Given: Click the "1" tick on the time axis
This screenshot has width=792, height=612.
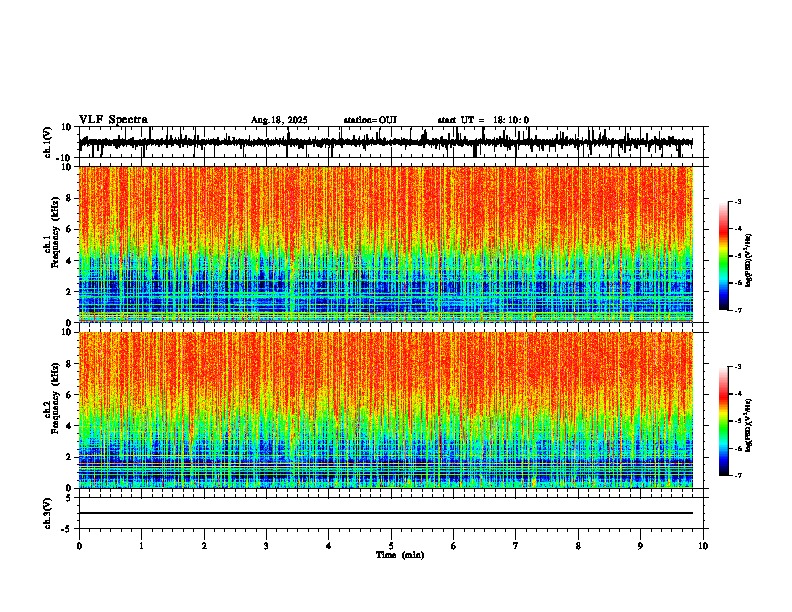Looking at the screenshot, I should (141, 546).
